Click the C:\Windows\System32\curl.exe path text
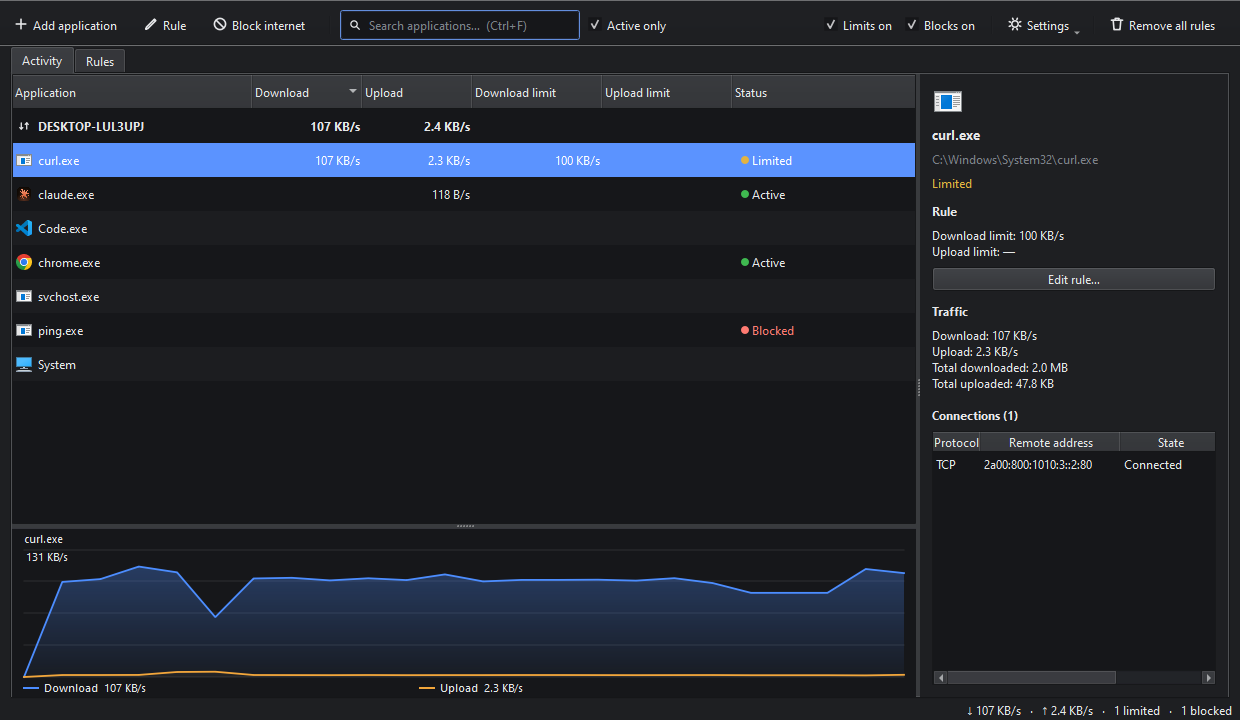Screen dimensions: 1240x720 coord(1015,160)
